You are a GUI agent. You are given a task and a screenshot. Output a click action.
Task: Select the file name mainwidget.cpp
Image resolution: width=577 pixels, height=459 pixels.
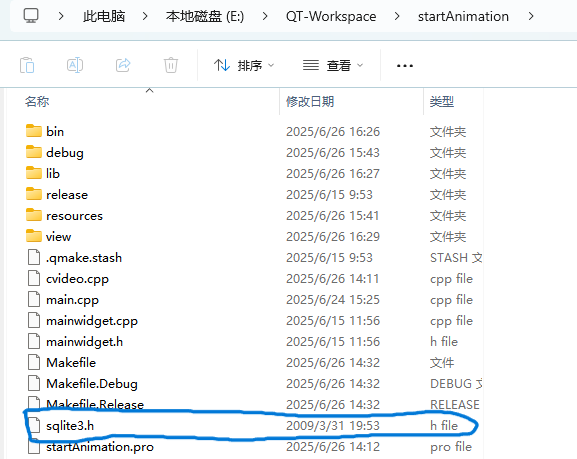coord(92,321)
